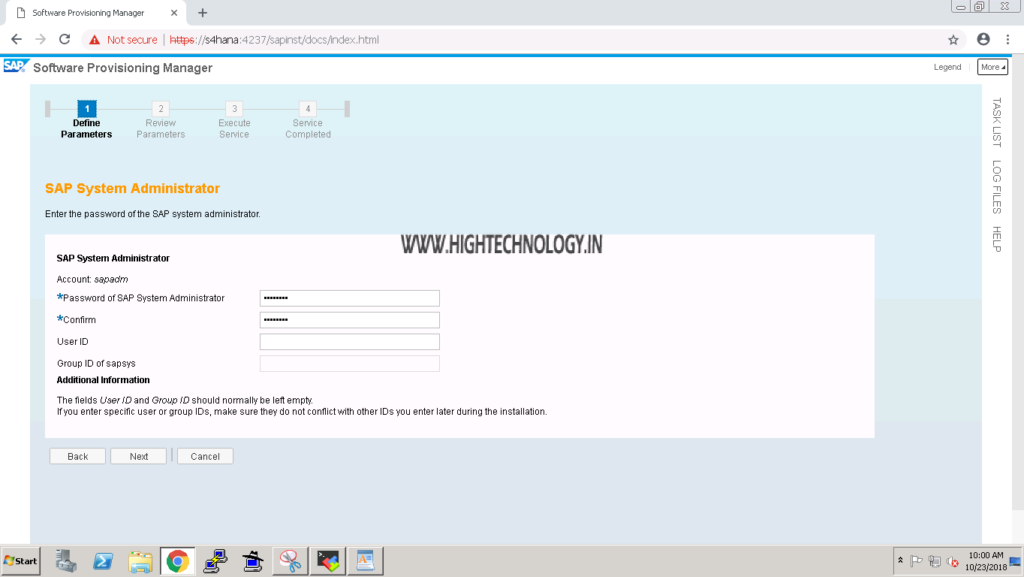The height and width of the screenshot is (577, 1024).
Task: Open the More dropdown
Action: pyautogui.click(x=992, y=67)
